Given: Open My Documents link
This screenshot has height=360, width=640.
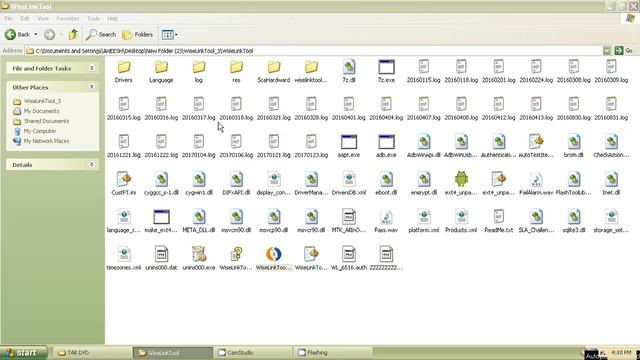Looking at the screenshot, I should click(x=41, y=111).
